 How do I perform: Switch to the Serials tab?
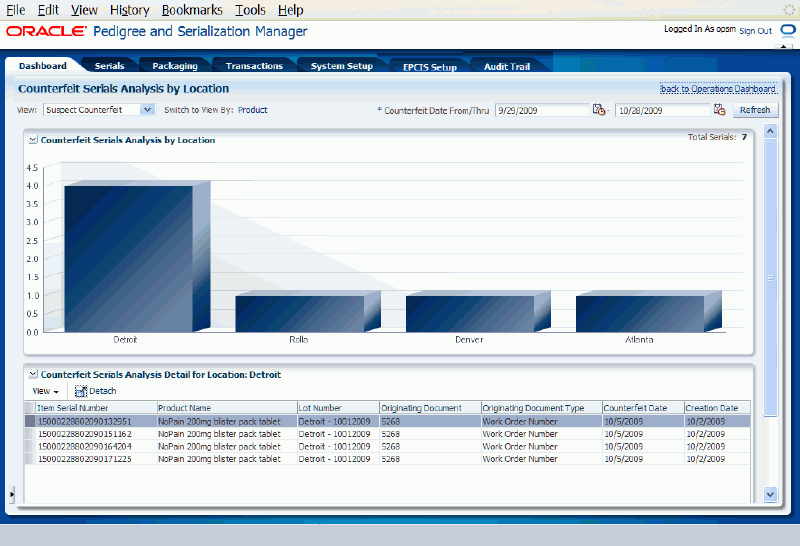pos(109,66)
